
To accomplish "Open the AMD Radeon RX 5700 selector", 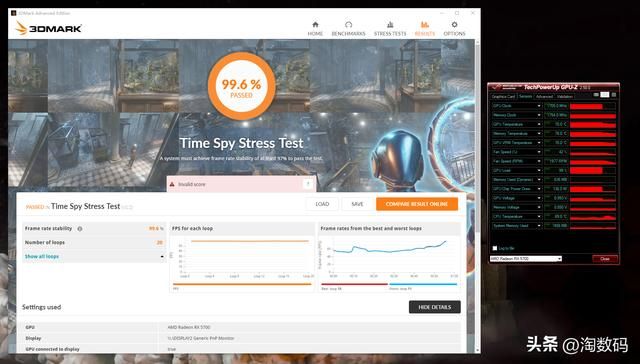I will pos(526,259).
